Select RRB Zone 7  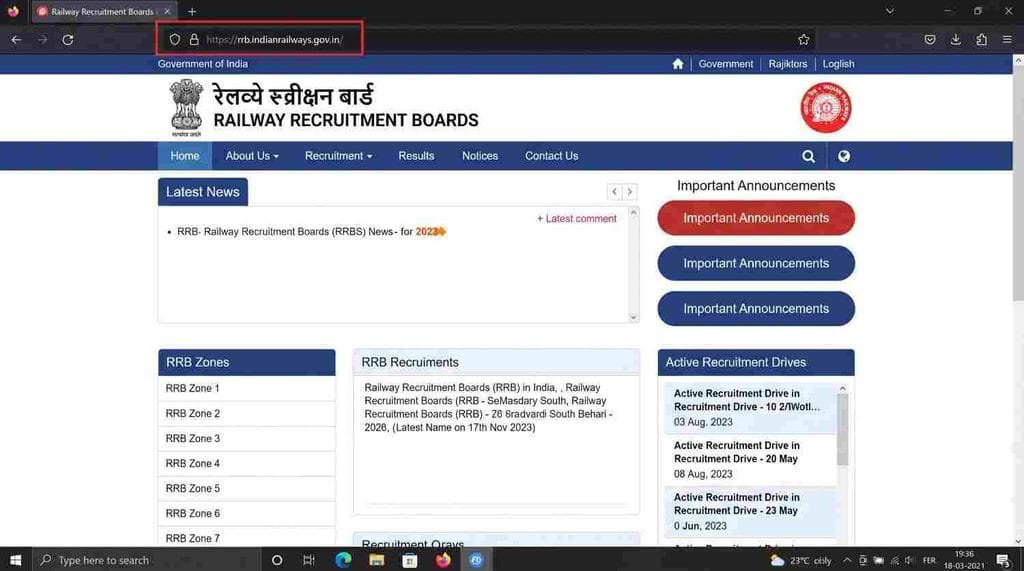(x=247, y=538)
